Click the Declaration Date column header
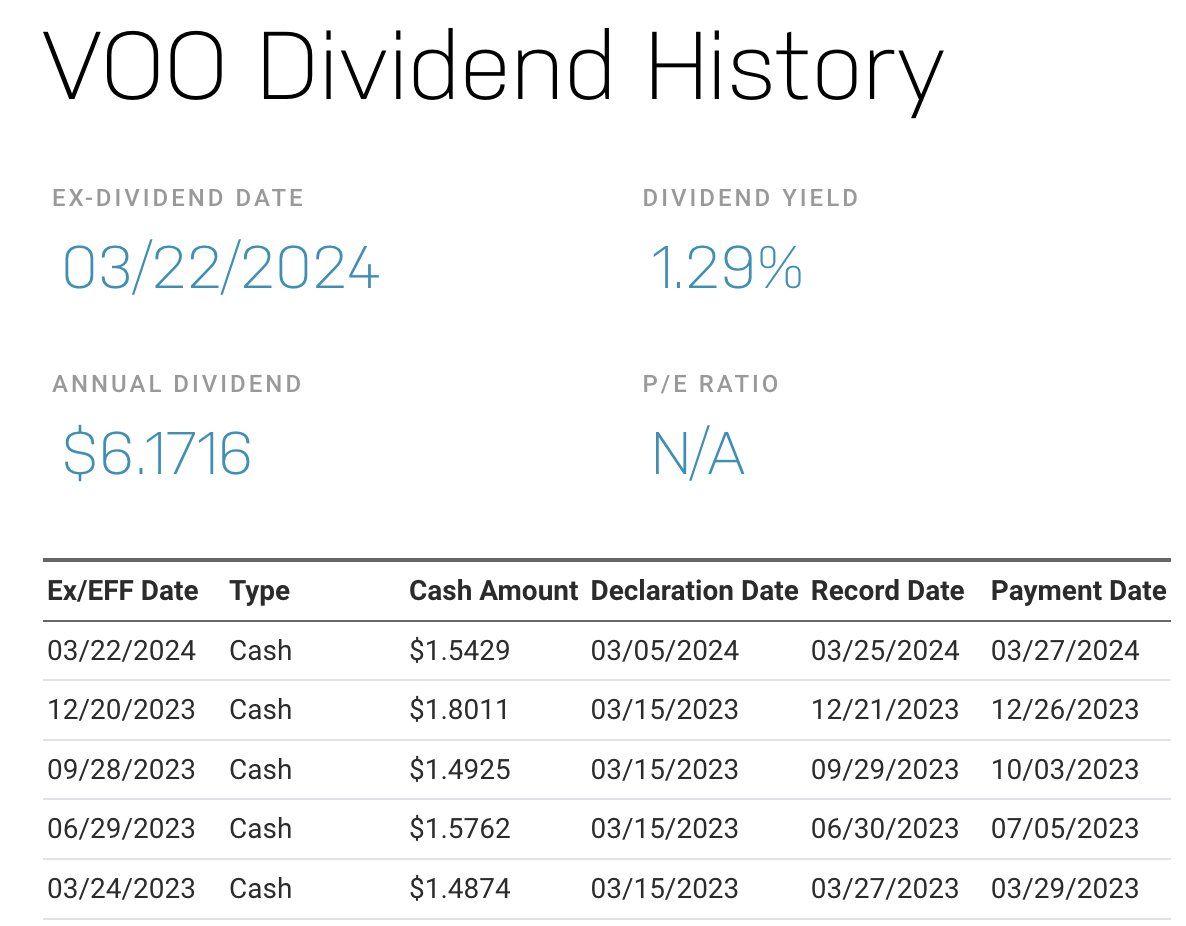This screenshot has height=926, width=1186. (x=694, y=591)
